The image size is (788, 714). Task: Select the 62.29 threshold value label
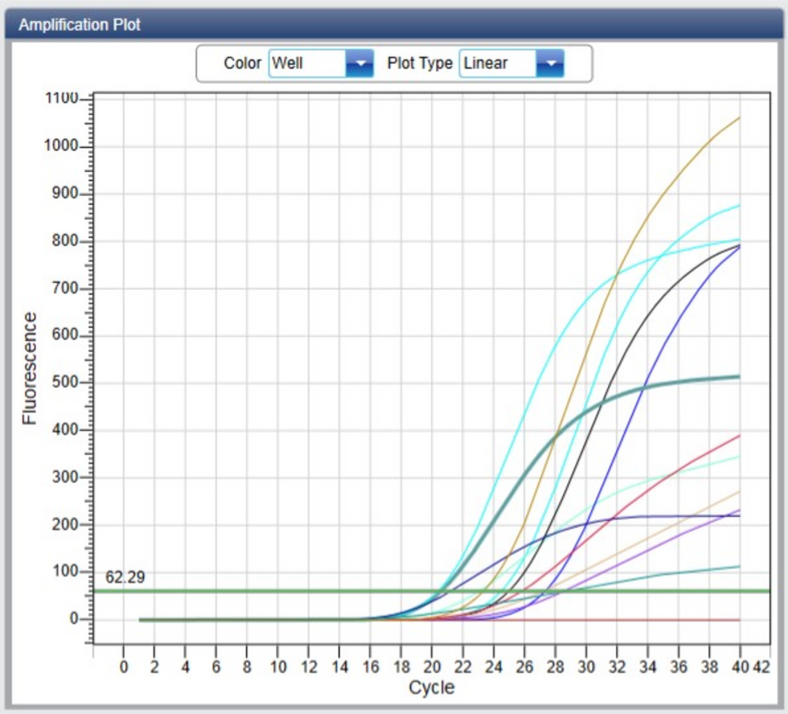click(x=126, y=577)
